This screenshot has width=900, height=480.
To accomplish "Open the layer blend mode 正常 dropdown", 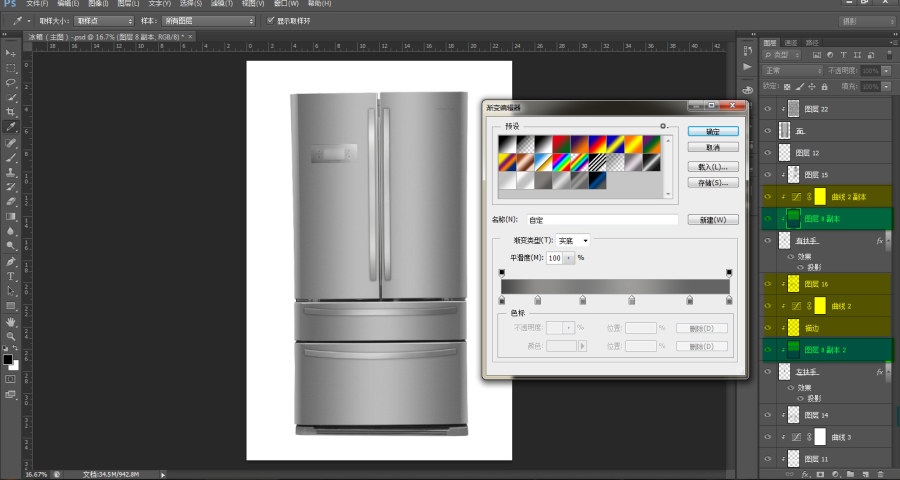I will click(x=793, y=71).
